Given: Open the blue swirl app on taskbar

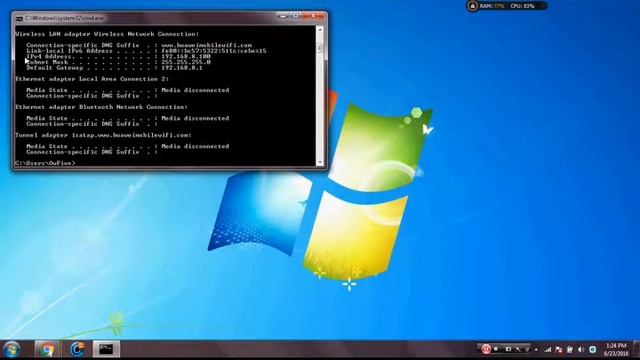Looking at the screenshot, I should click(77, 350).
